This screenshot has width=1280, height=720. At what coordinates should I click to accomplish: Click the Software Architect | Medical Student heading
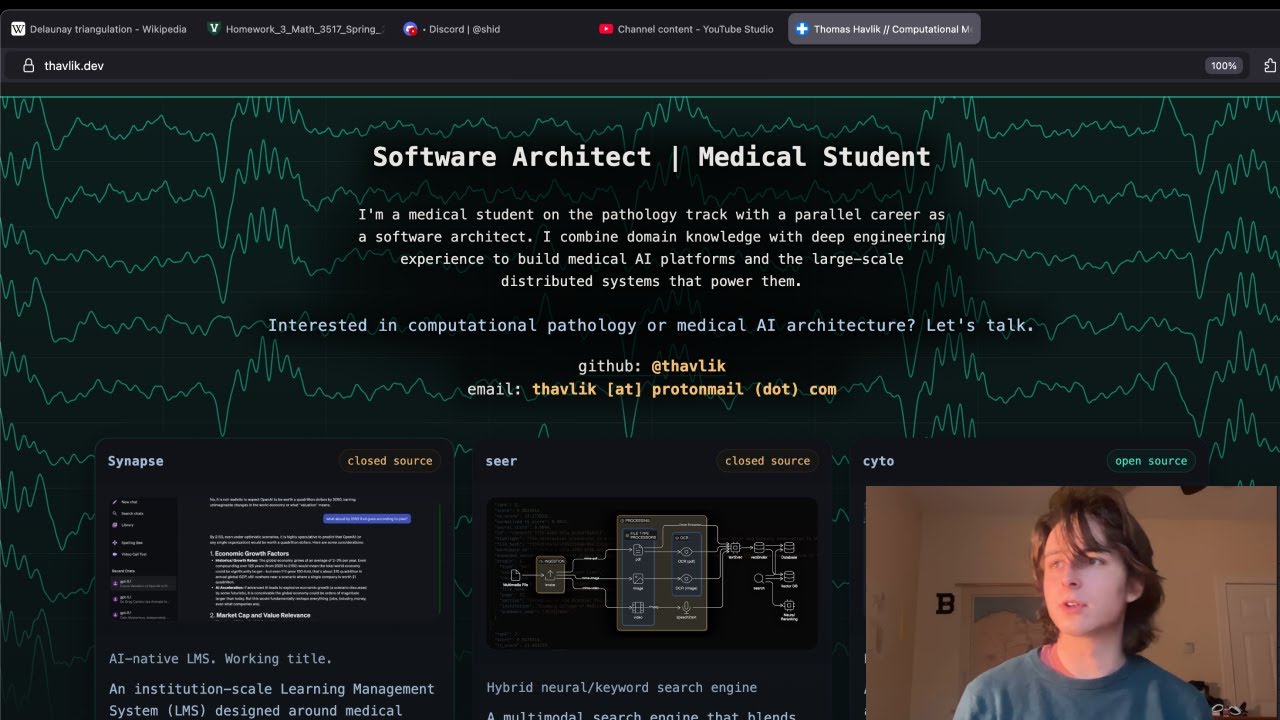click(652, 157)
